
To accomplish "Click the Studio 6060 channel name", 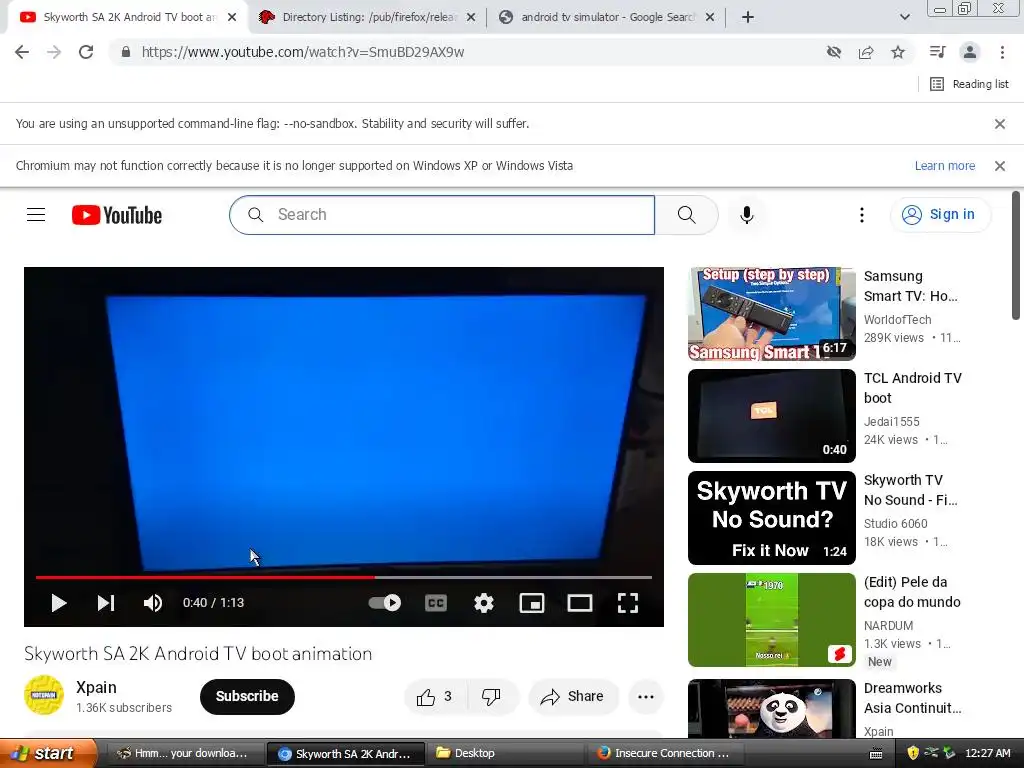I will pyautogui.click(x=895, y=524).
